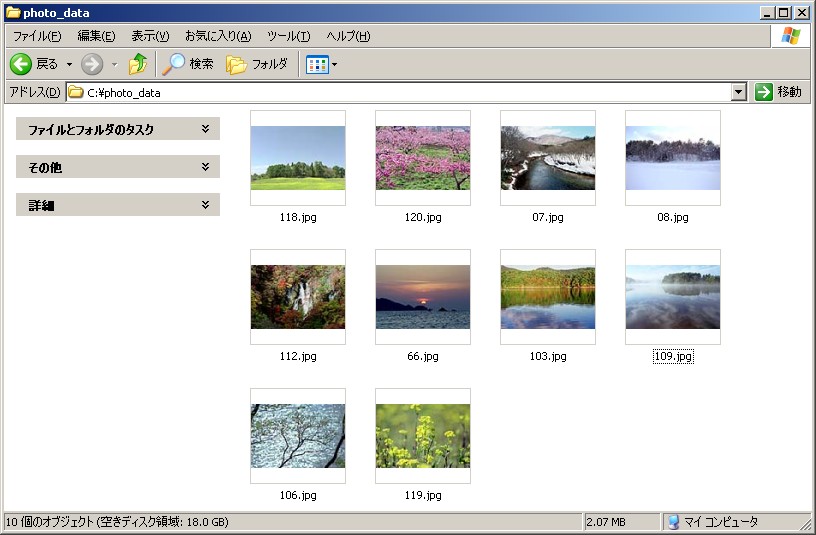Click the 移動 button label
Image resolution: width=816 pixels, height=535 pixels.
(789, 92)
